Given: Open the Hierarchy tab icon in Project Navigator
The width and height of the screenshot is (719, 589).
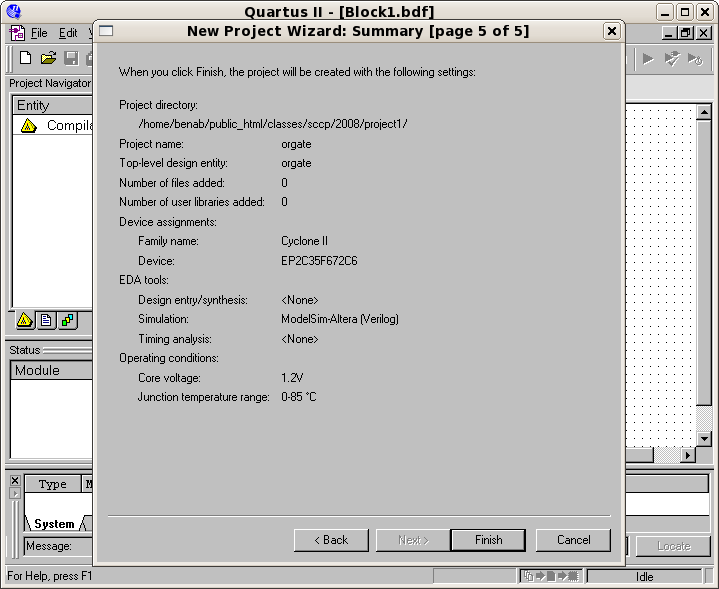Looking at the screenshot, I should (x=26, y=321).
